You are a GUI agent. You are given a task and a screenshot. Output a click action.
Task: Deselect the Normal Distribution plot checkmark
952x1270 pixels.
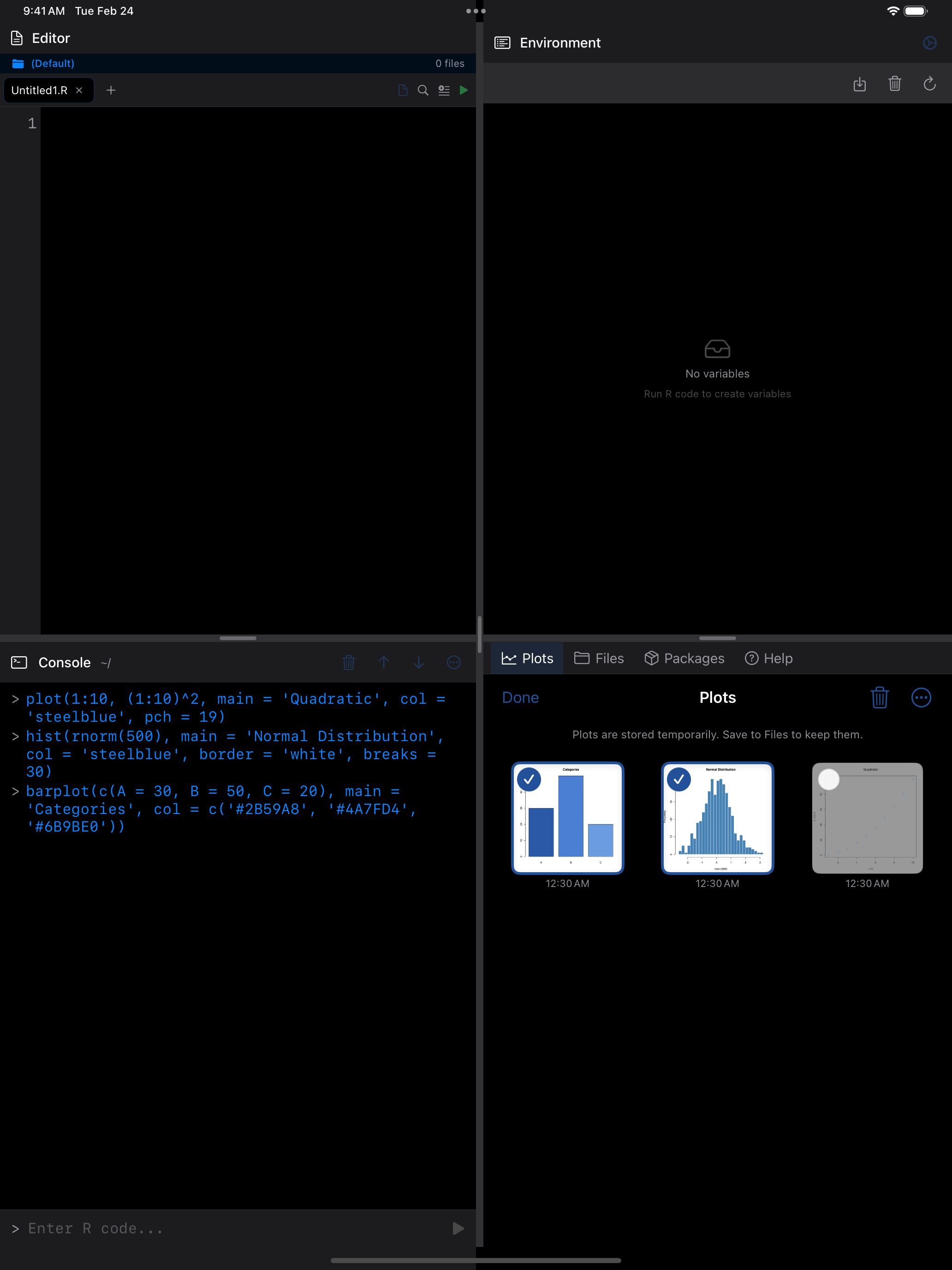[x=678, y=779]
